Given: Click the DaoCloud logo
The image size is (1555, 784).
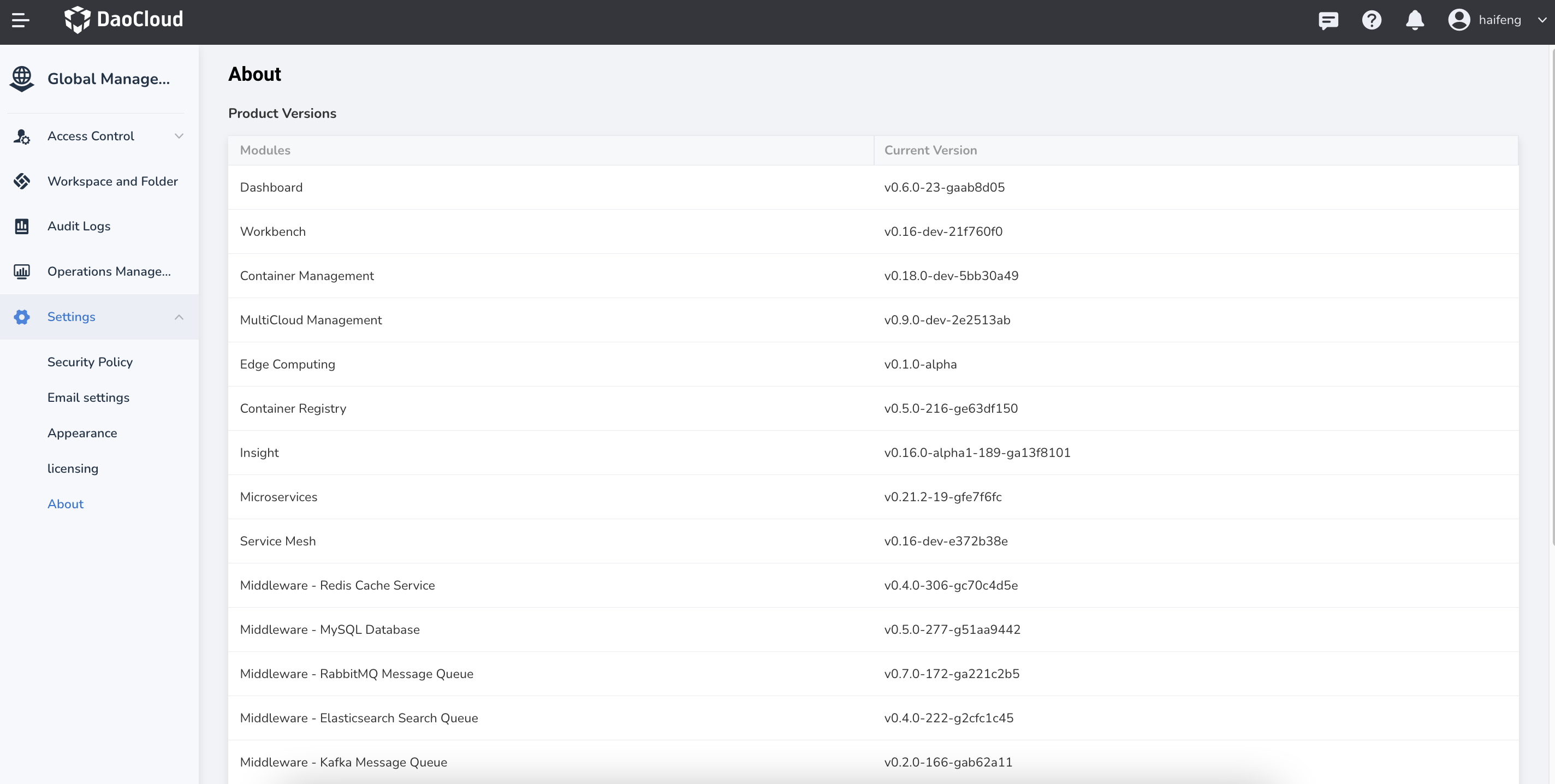Looking at the screenshot, I should tap(124, 20).
